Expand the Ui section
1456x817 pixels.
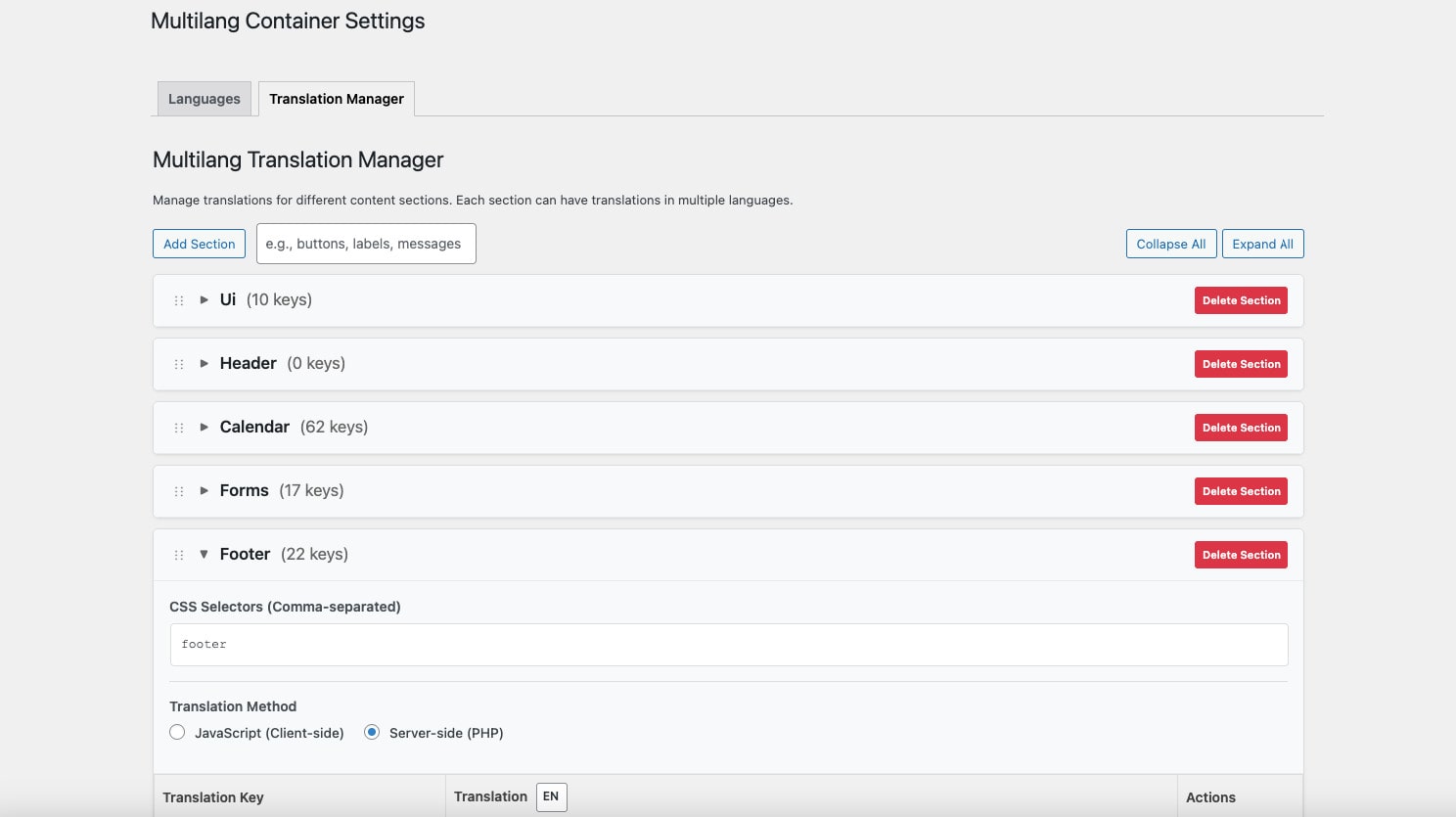(x=205, y=300)
